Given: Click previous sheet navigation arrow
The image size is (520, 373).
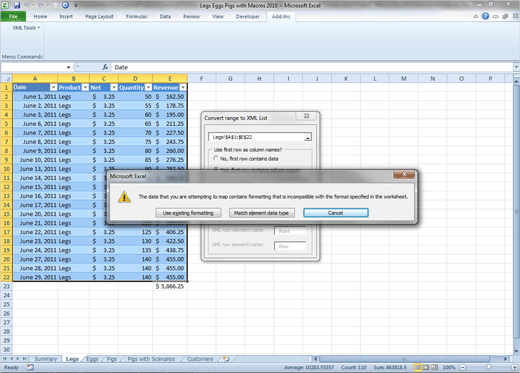Looking at the screenshot, I should coord(12,359).
